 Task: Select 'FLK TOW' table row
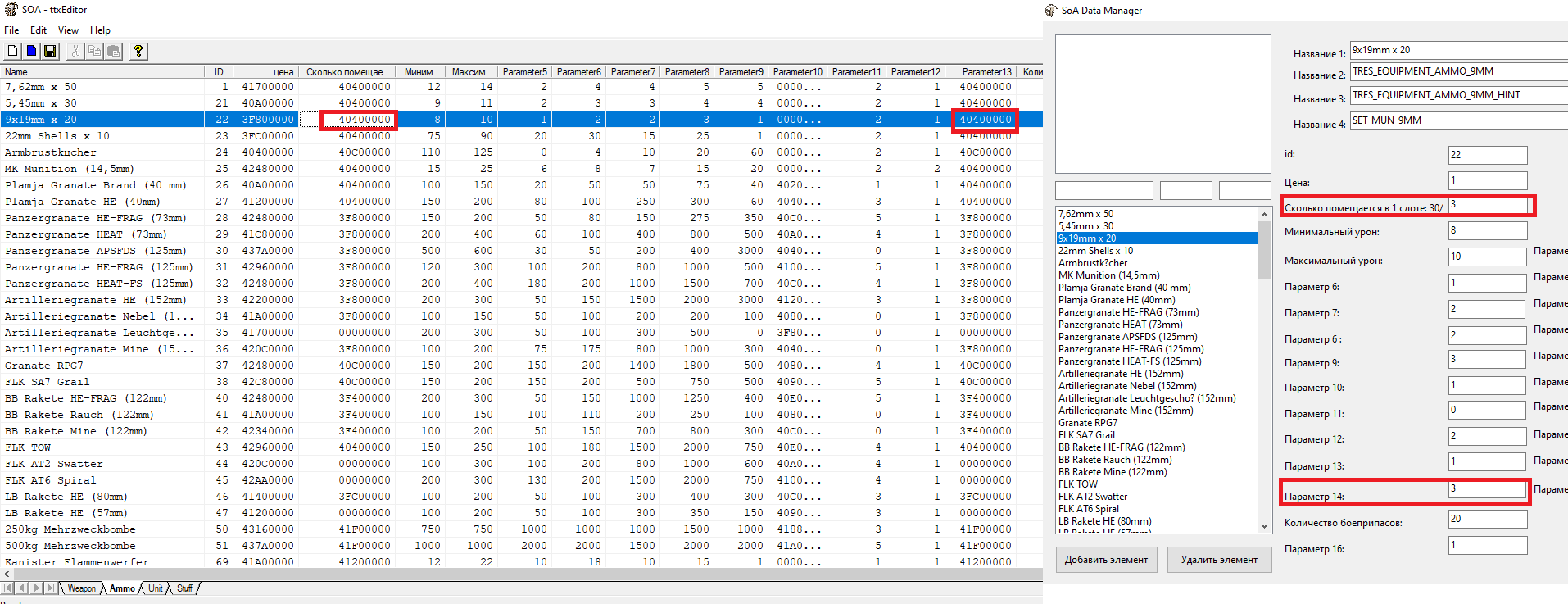coord(521,447)
